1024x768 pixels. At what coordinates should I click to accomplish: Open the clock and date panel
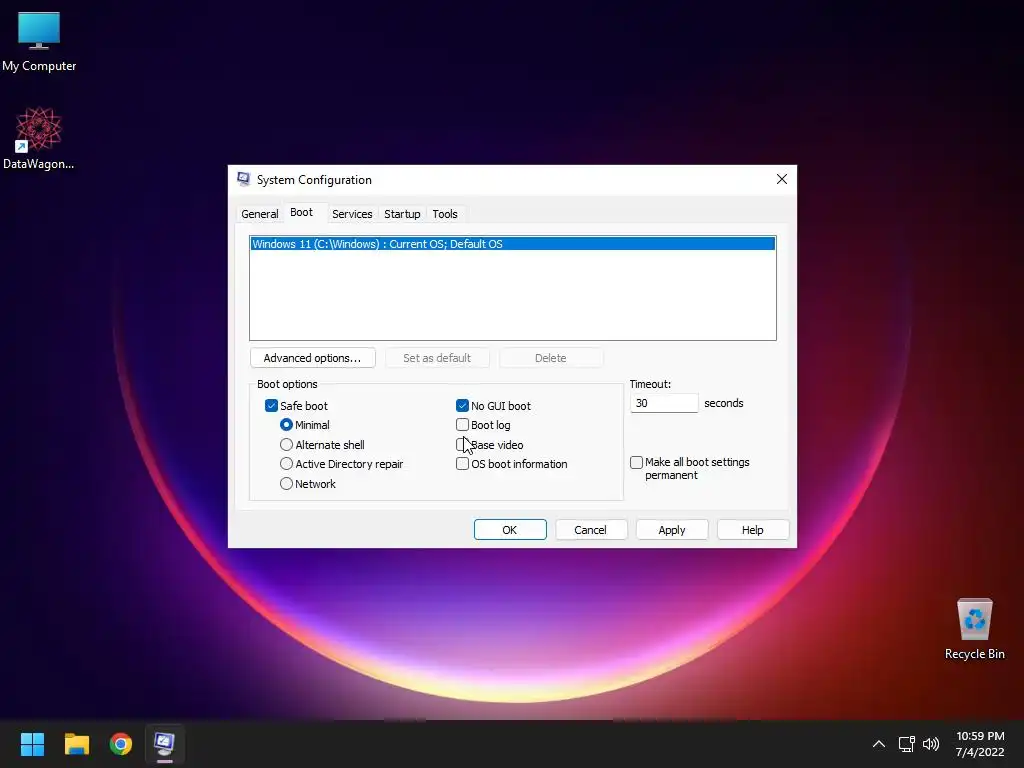[x=980, y=744]
